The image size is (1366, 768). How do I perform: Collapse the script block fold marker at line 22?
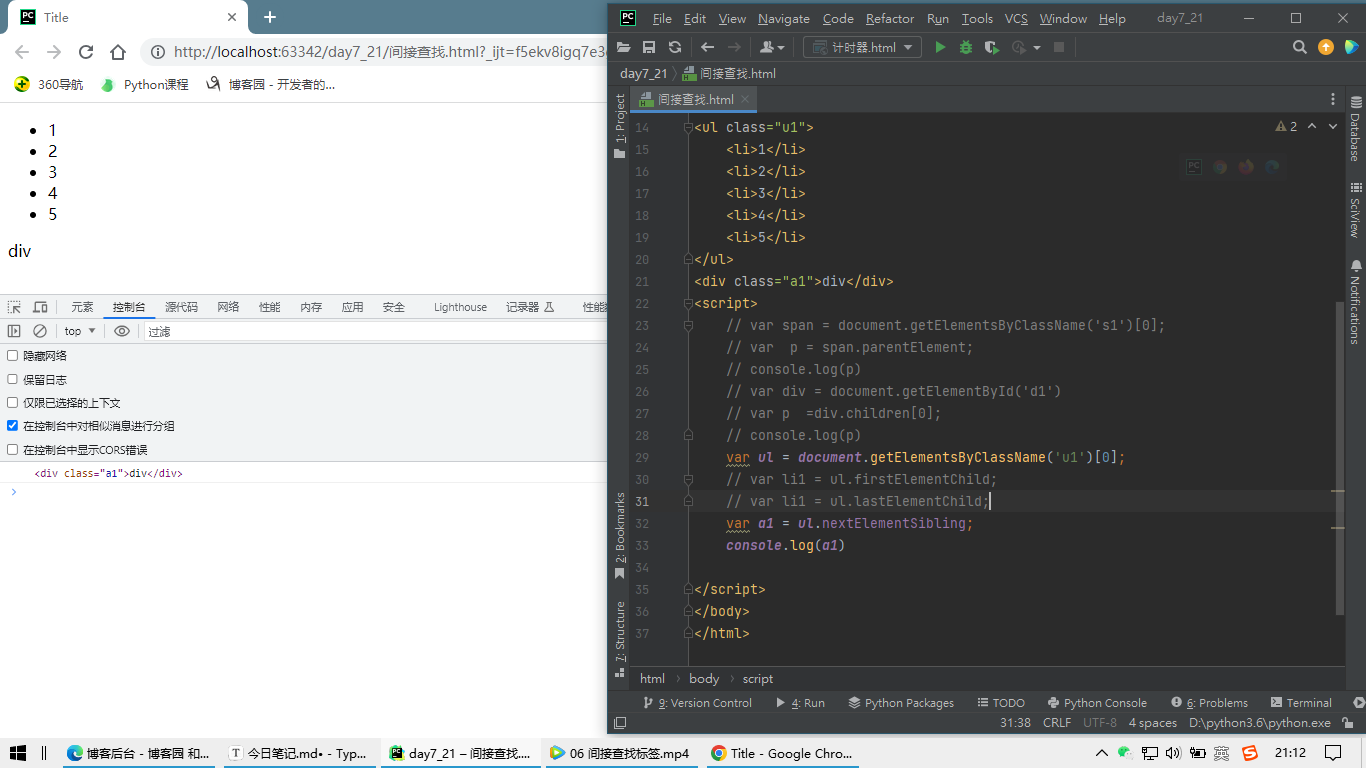coord(687,304)
